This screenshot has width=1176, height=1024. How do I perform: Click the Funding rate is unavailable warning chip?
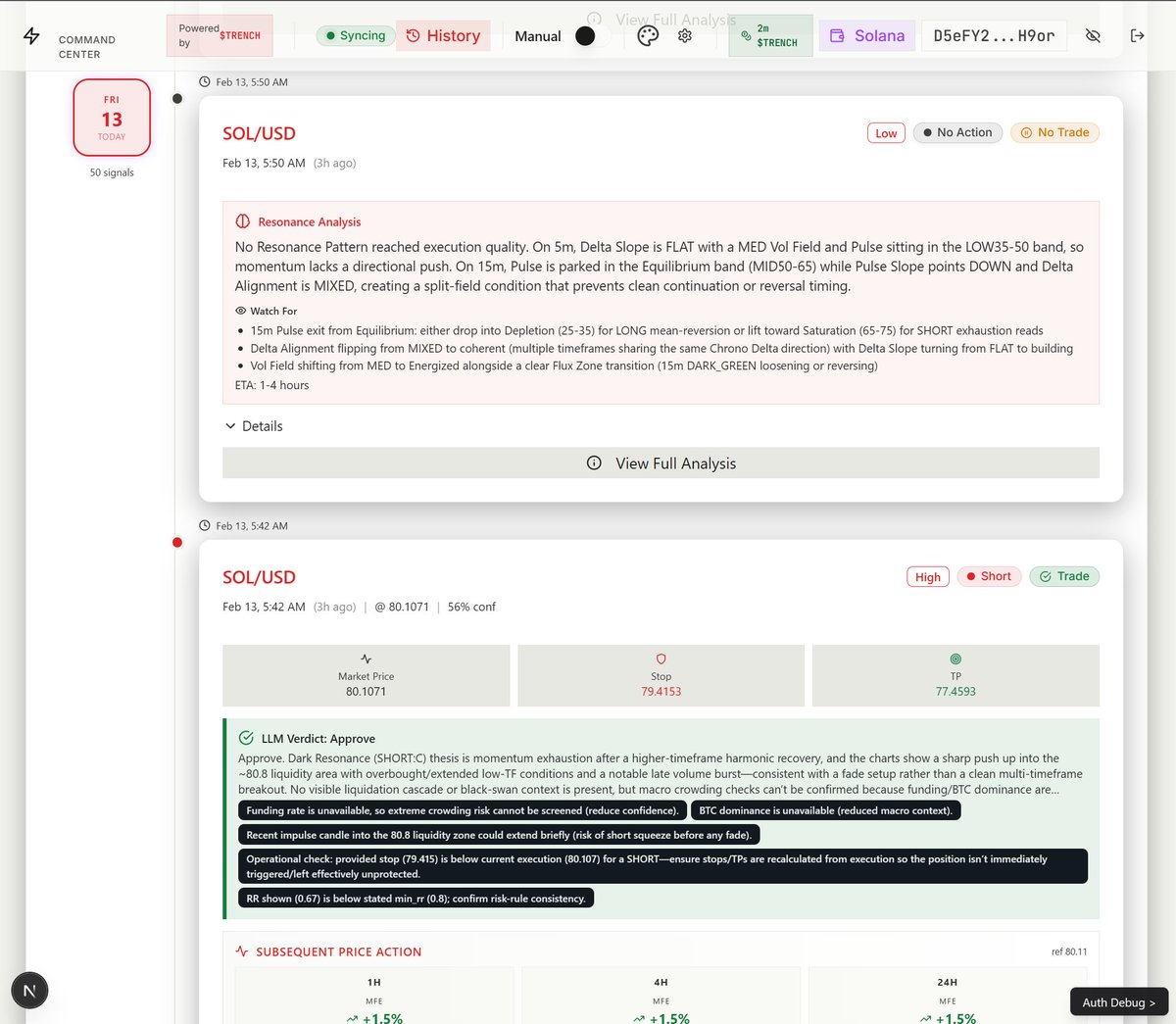pos(463,810)
